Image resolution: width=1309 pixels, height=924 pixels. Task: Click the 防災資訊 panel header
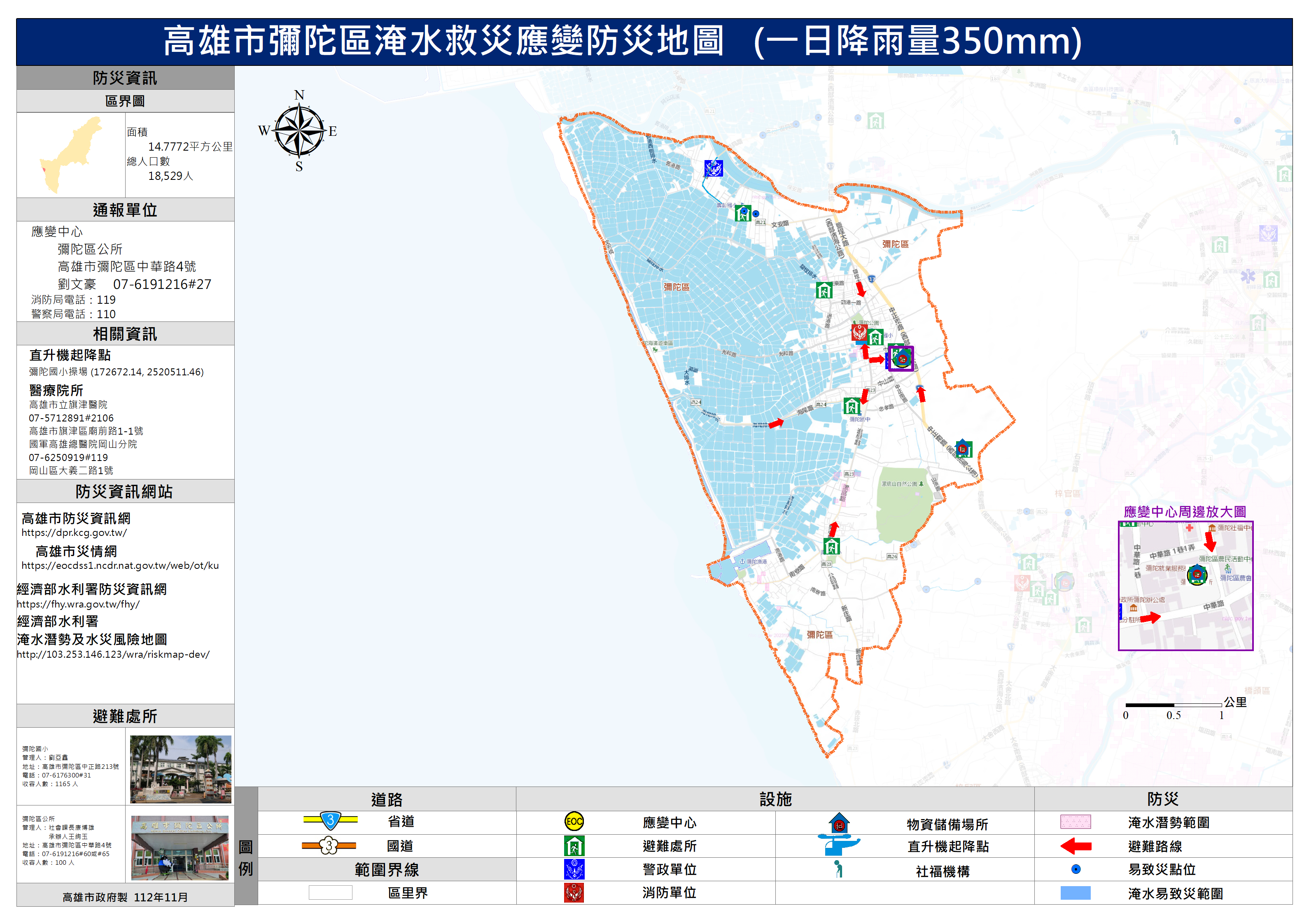[x=126, y=77]
